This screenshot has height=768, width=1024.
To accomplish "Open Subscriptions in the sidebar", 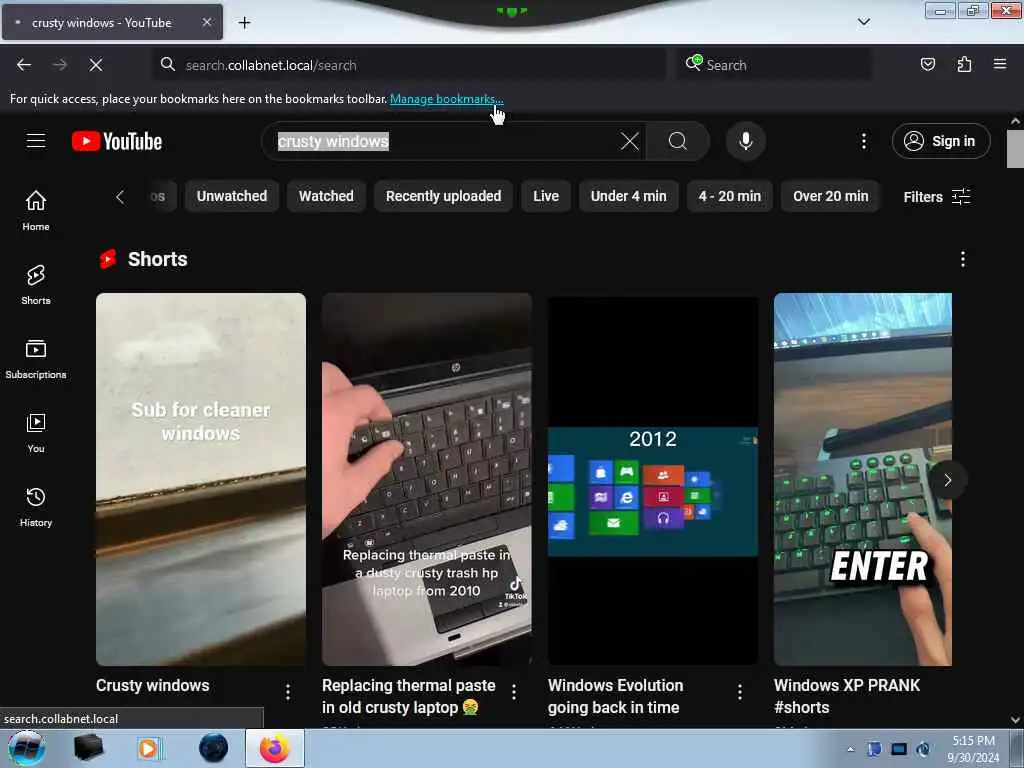I will tap(36, 359).
